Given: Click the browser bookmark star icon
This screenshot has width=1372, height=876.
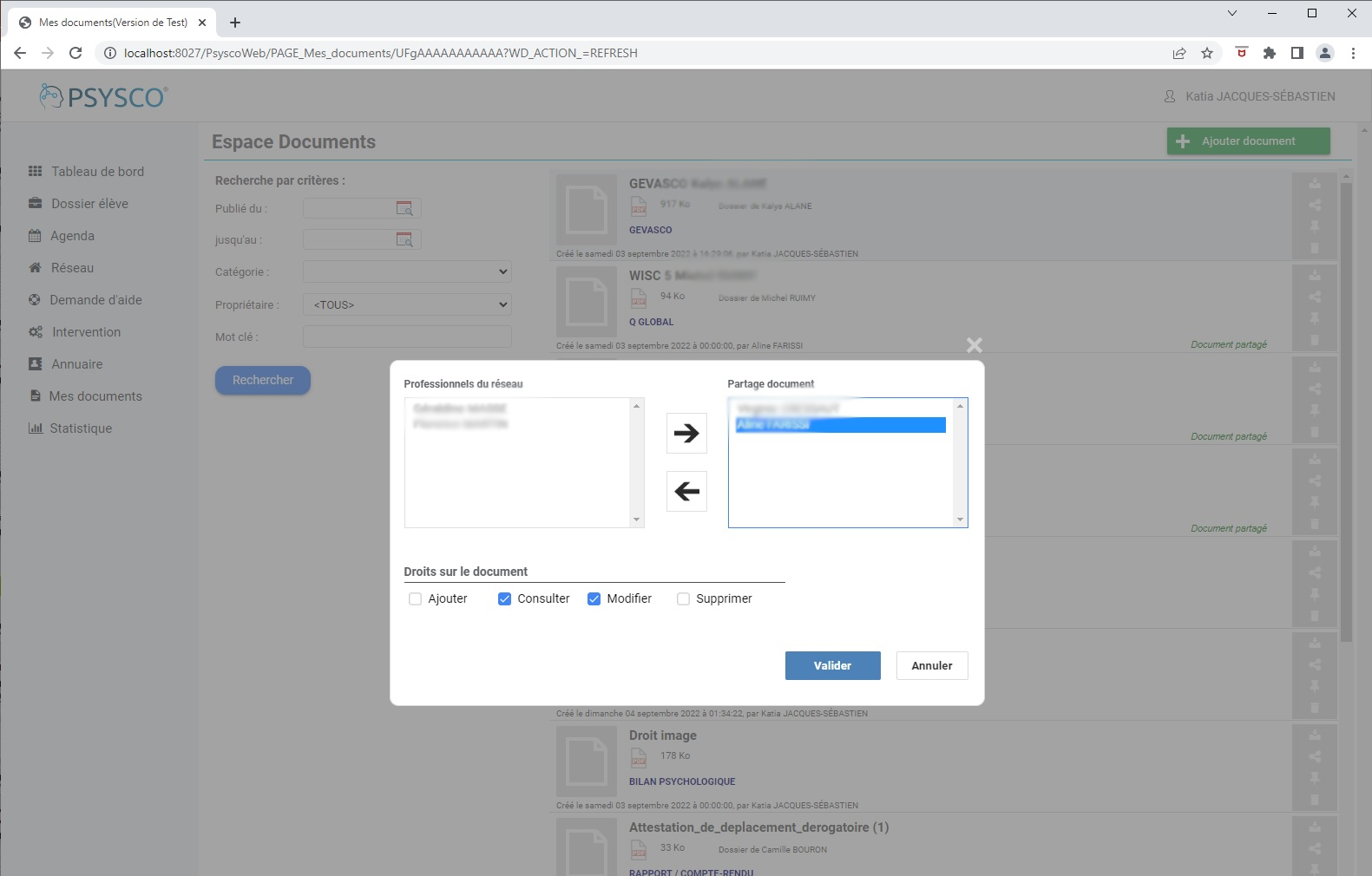Looking at the screenshot, I should pyautogui.click(x=1206, y=53).
